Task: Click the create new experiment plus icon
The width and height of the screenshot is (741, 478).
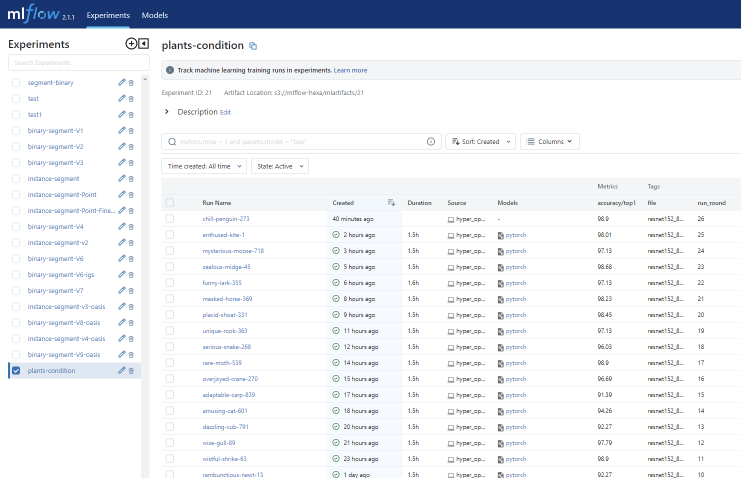Action: 130,44
